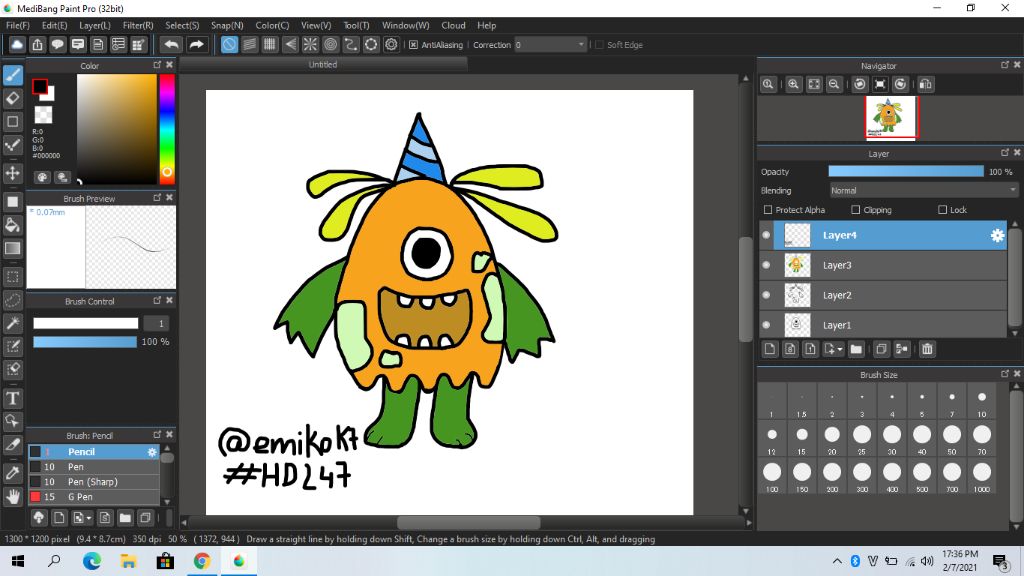
Task: Hide Layer1 visibility
Action: (766, 325)
